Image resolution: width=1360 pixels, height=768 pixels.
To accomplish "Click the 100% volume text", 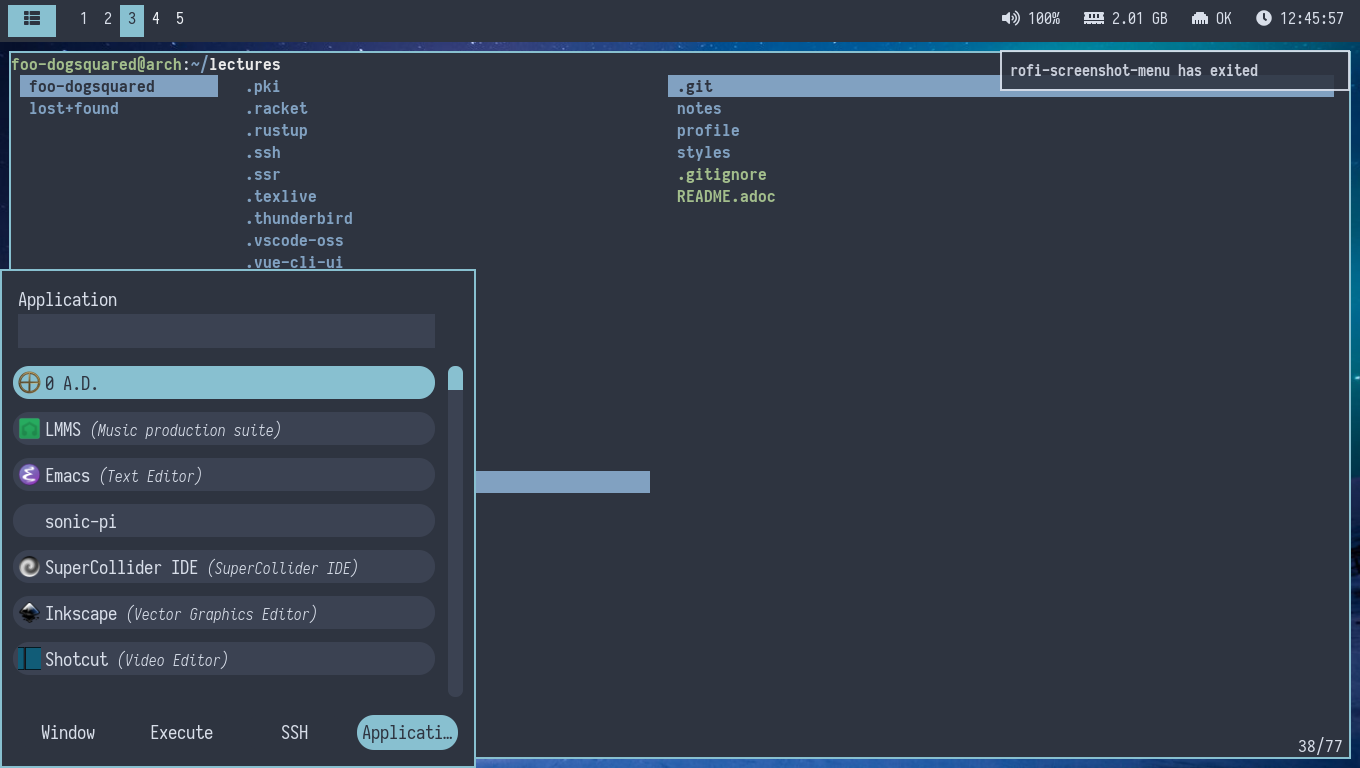I will point(1044,18).
